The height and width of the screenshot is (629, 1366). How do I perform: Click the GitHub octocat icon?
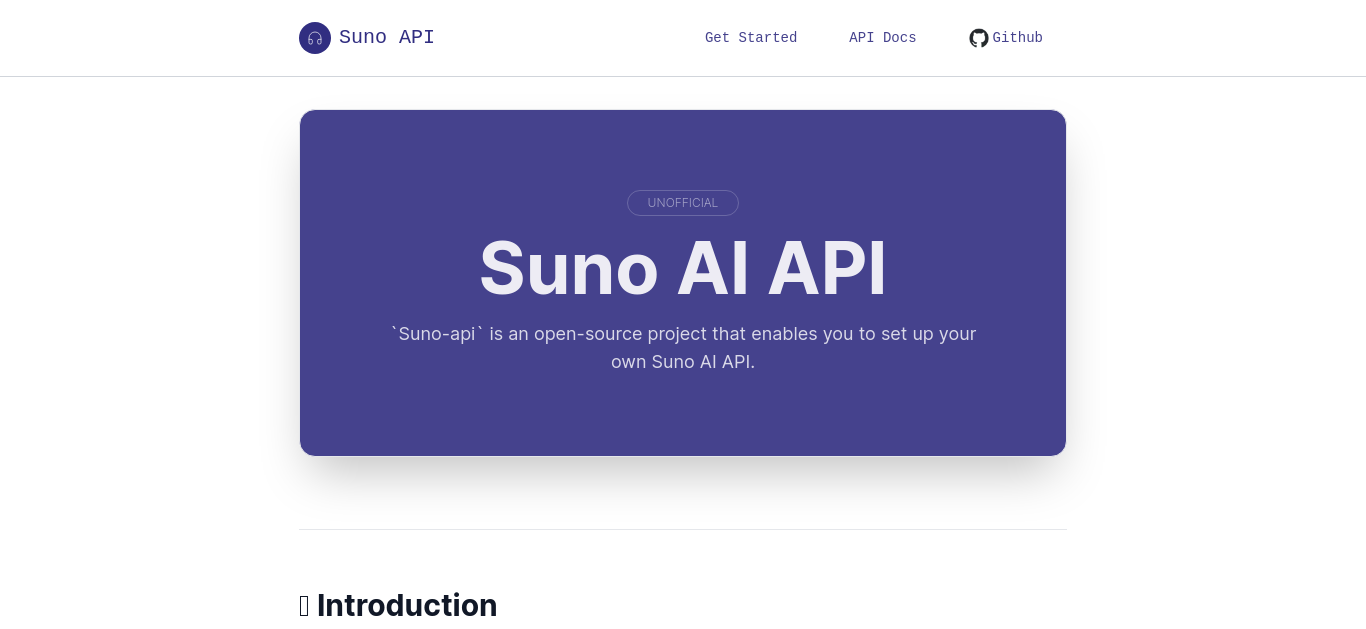click(x=979, y=38)
